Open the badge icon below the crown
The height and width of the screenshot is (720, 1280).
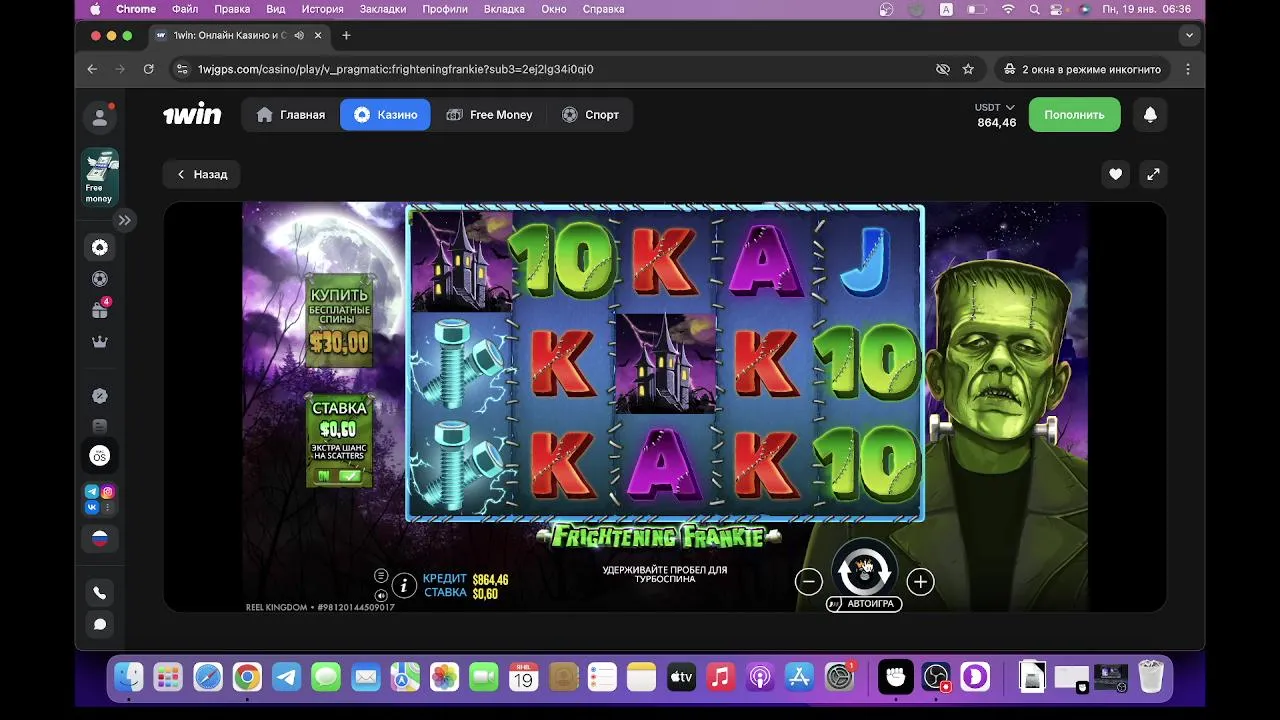[x=100, y=396]
